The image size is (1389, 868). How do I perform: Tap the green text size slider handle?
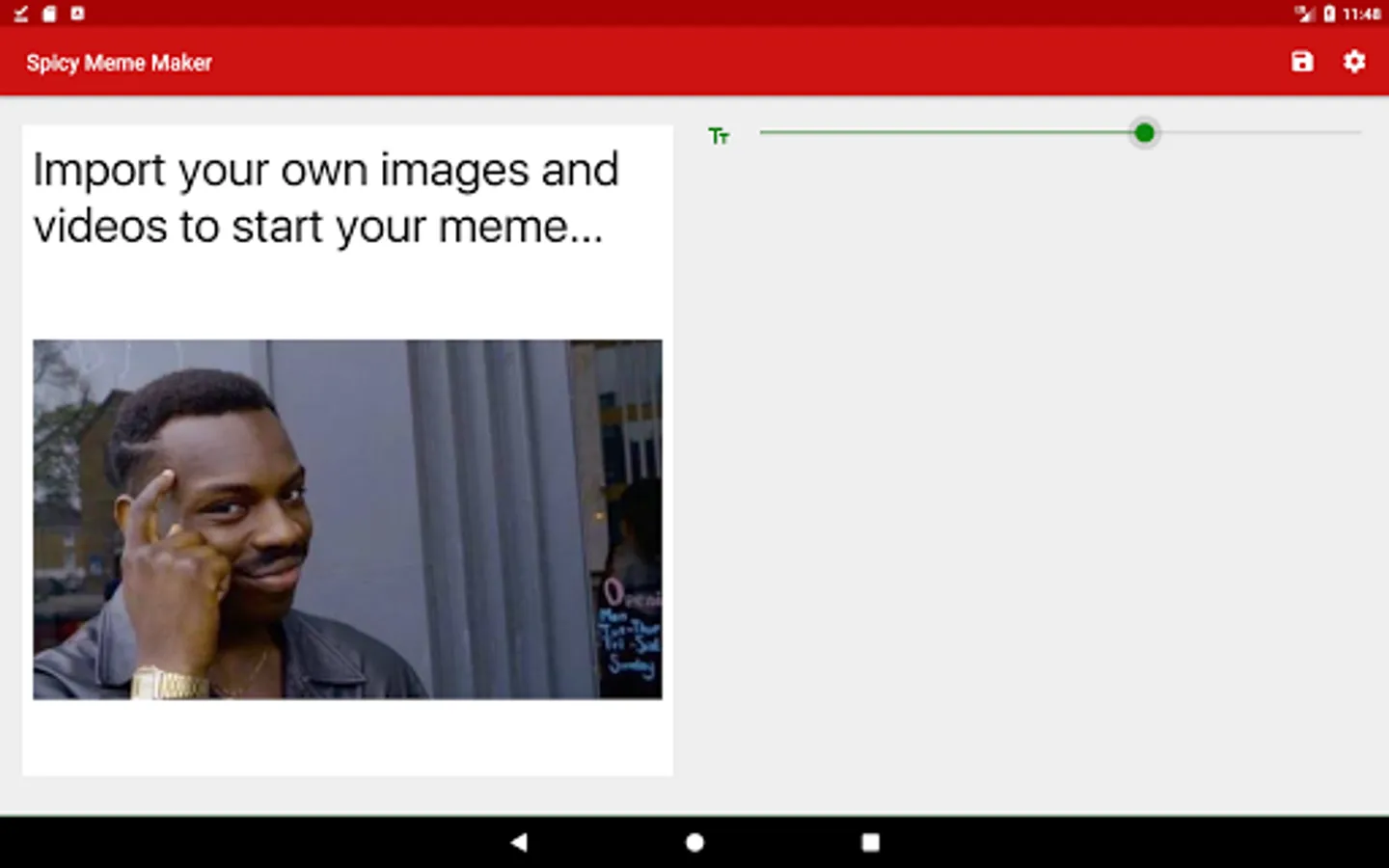coord(1144,133)
